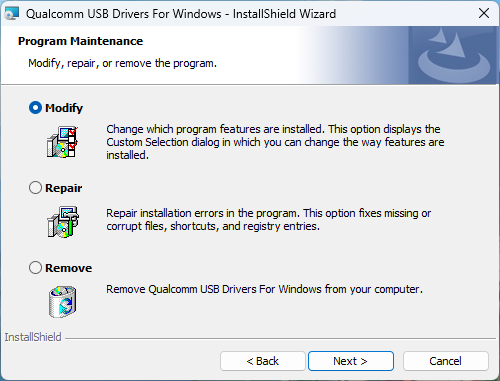Click the Repair installation errors description
The height and width of the screenshot is (381, 500).
tap(269, 220)
